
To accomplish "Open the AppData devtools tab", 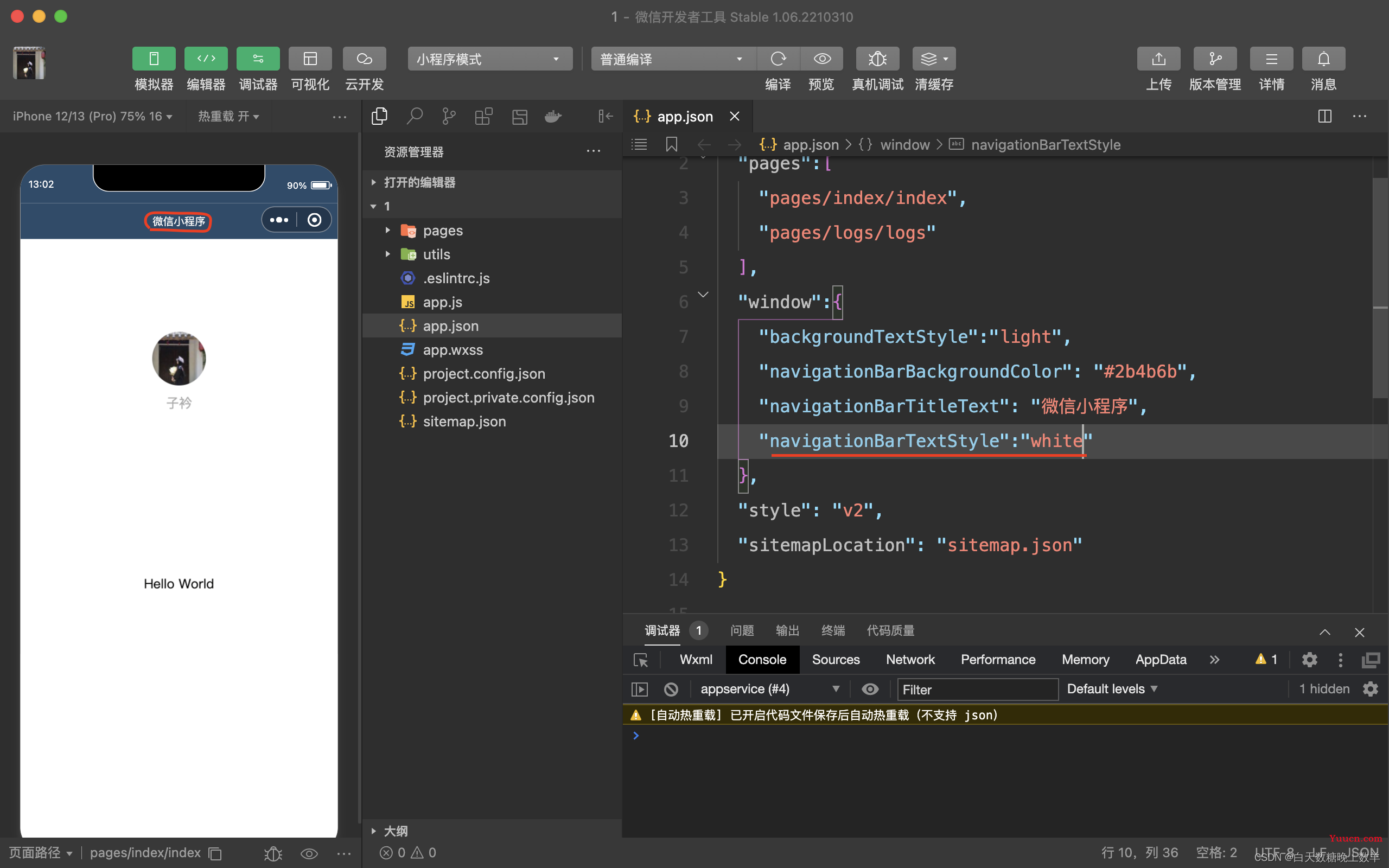I will click(x=1161, y=660).
